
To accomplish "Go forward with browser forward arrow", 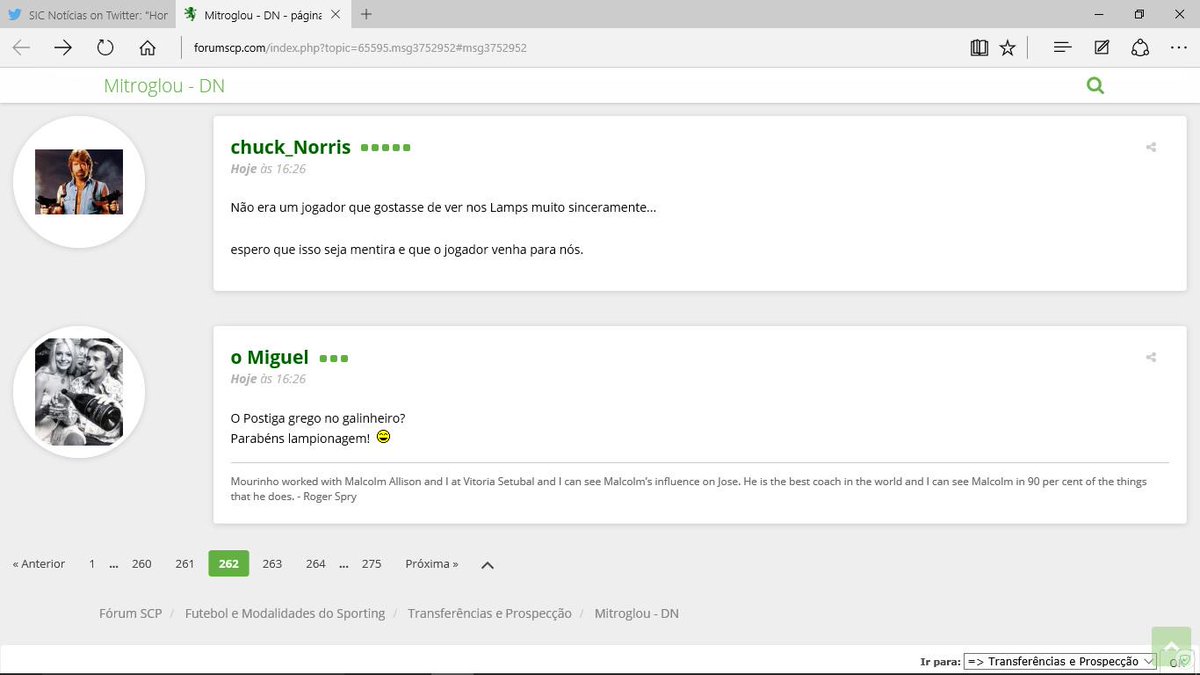I will (63, 47).
